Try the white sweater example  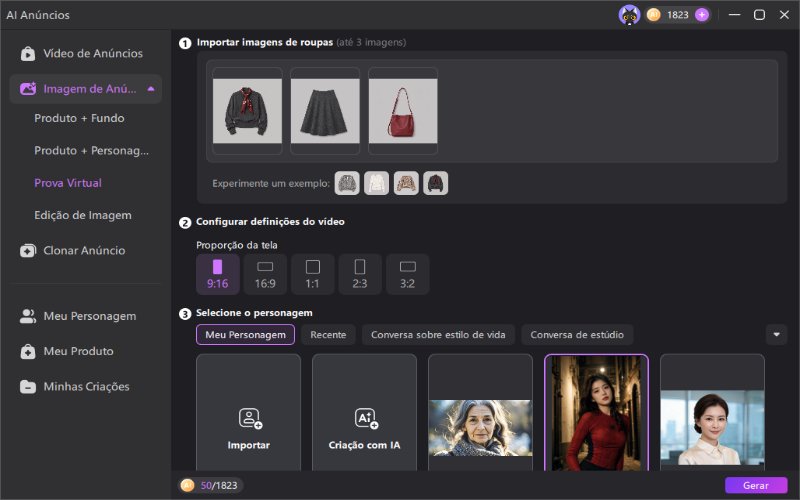[x=377, y=183]
